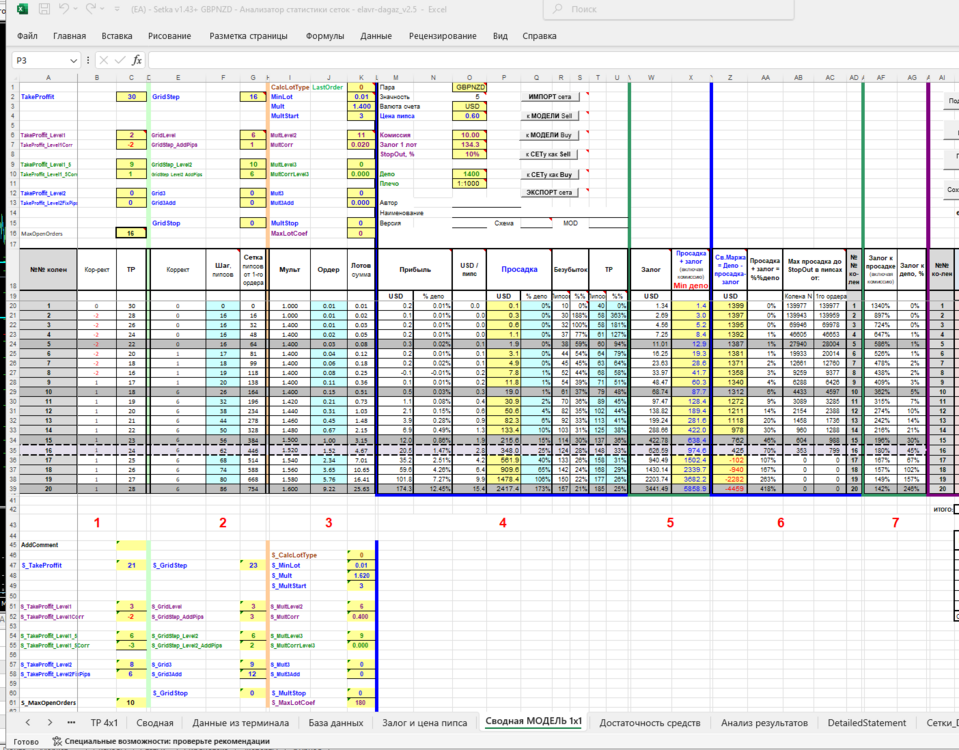Image resolution: width=959 pixels, height=750 pixels.
Task: Select column A header
Action: point(48,78)
